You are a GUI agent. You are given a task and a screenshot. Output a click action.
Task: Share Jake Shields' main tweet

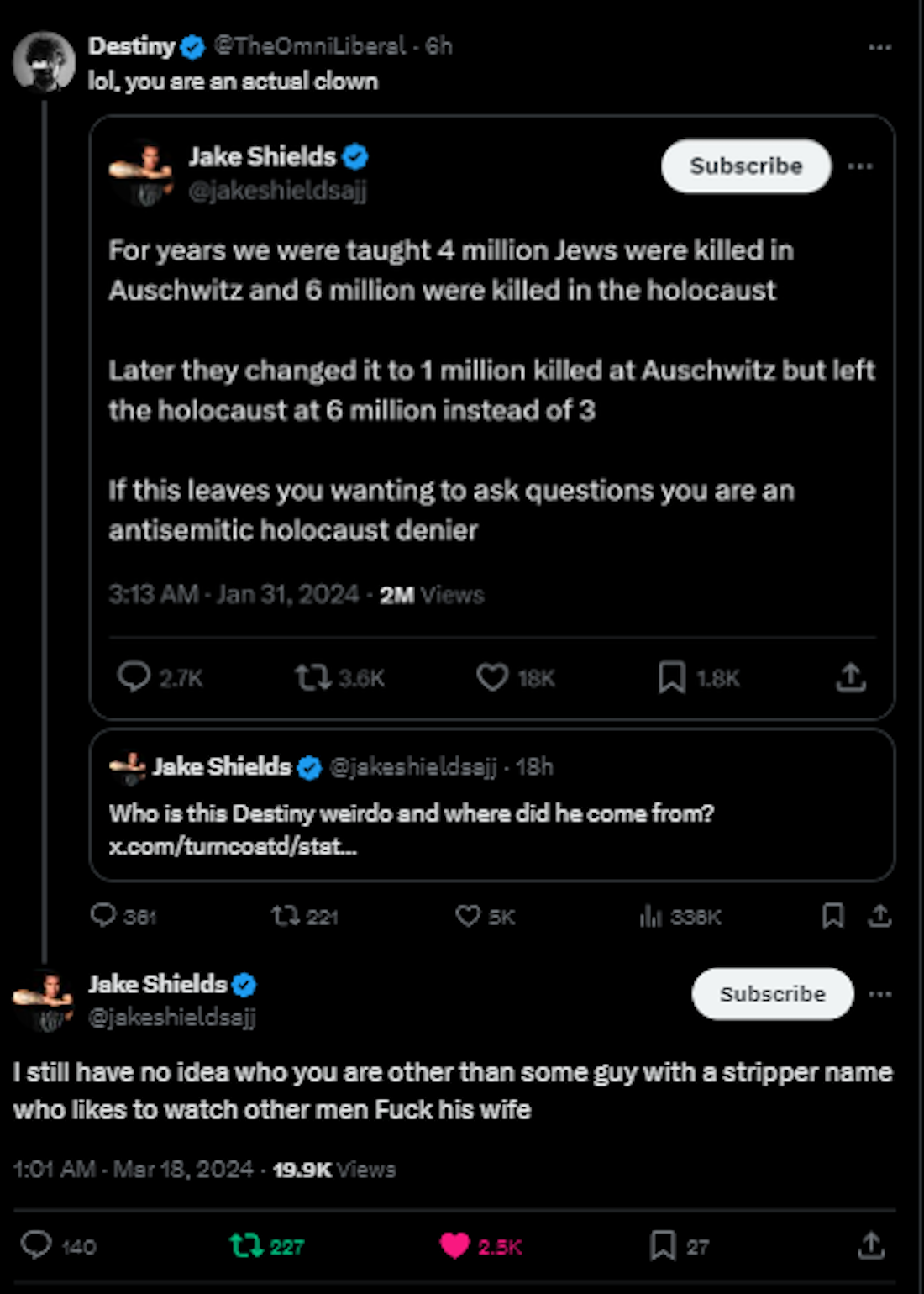[871, 1245]
